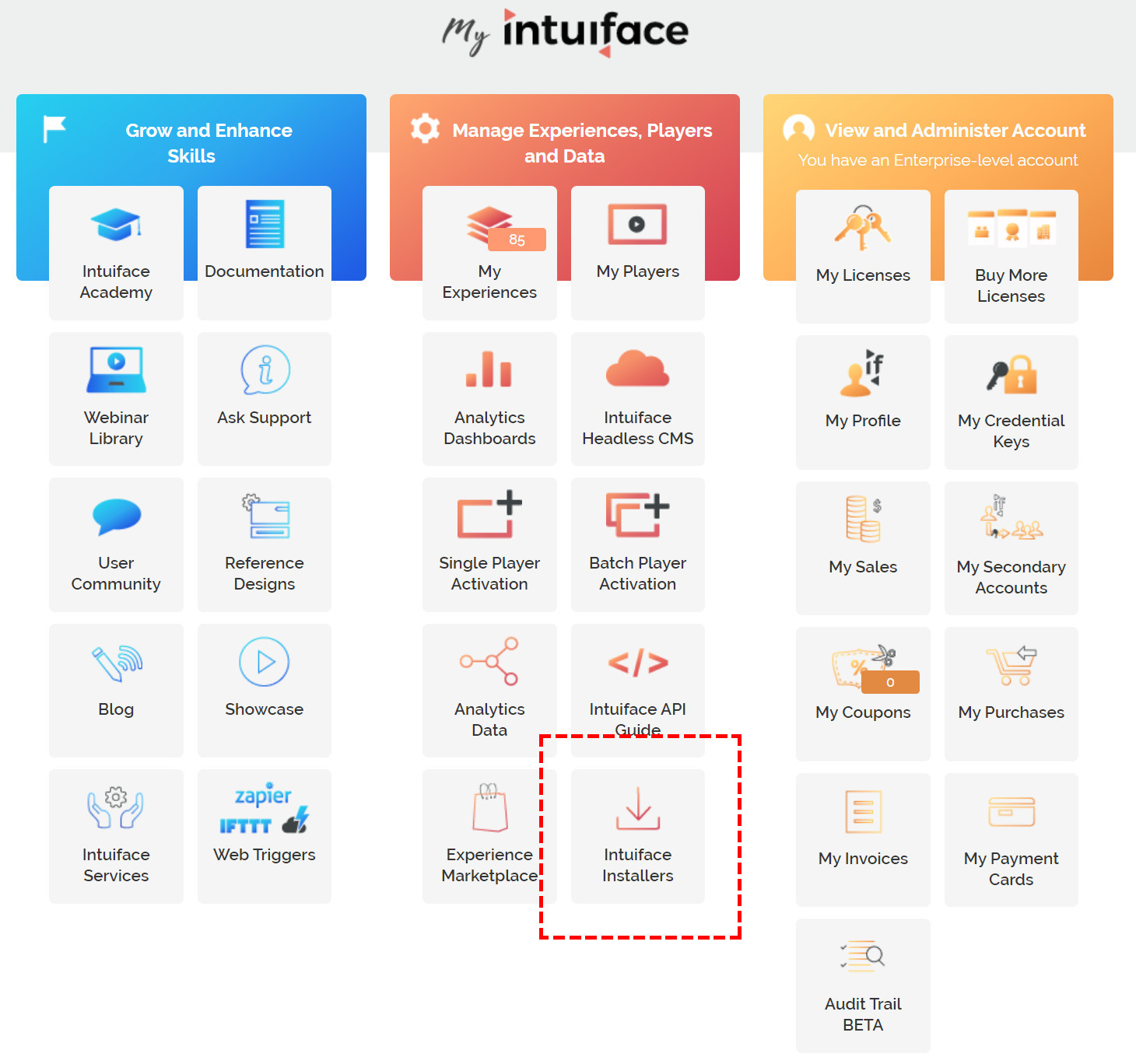Open Ask Support info bubble icon
Viewport: 1136px width, 1064px height.
pos(265,370)
